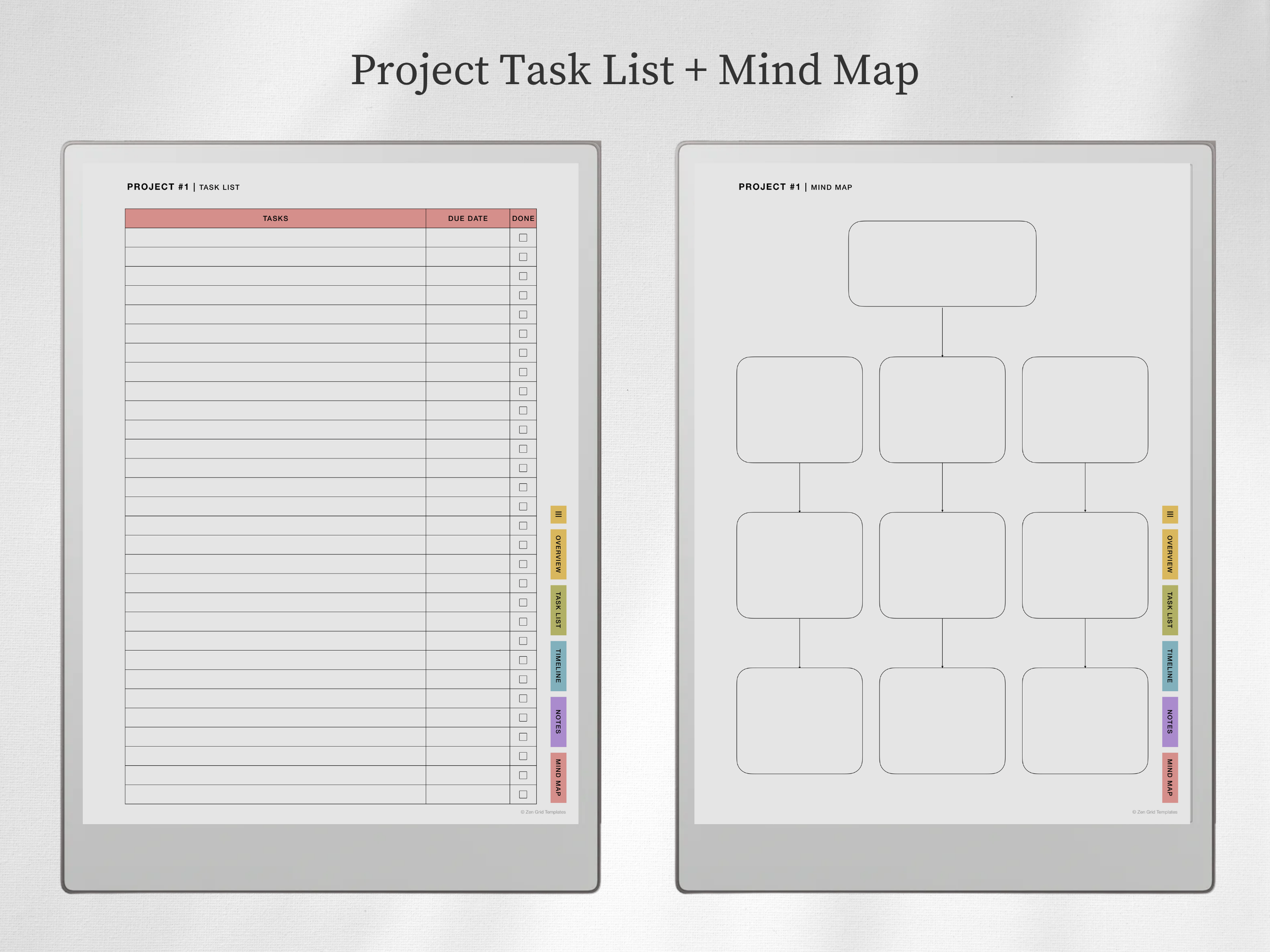Select bottom-row right mind map box
The height and width of the screenshot is (952, 1270).
click(1085, 721)
